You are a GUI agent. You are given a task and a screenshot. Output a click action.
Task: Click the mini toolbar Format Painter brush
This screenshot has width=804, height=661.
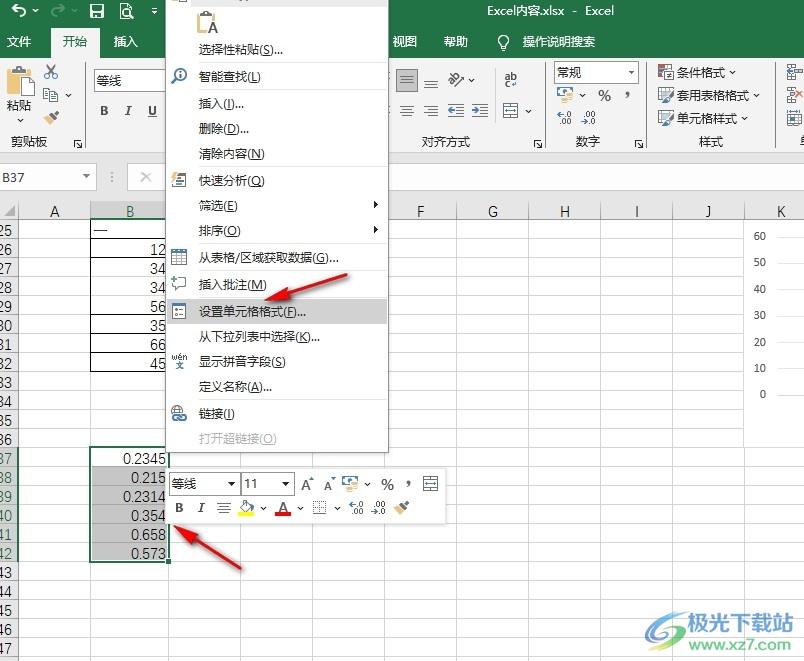coord(401,508)
